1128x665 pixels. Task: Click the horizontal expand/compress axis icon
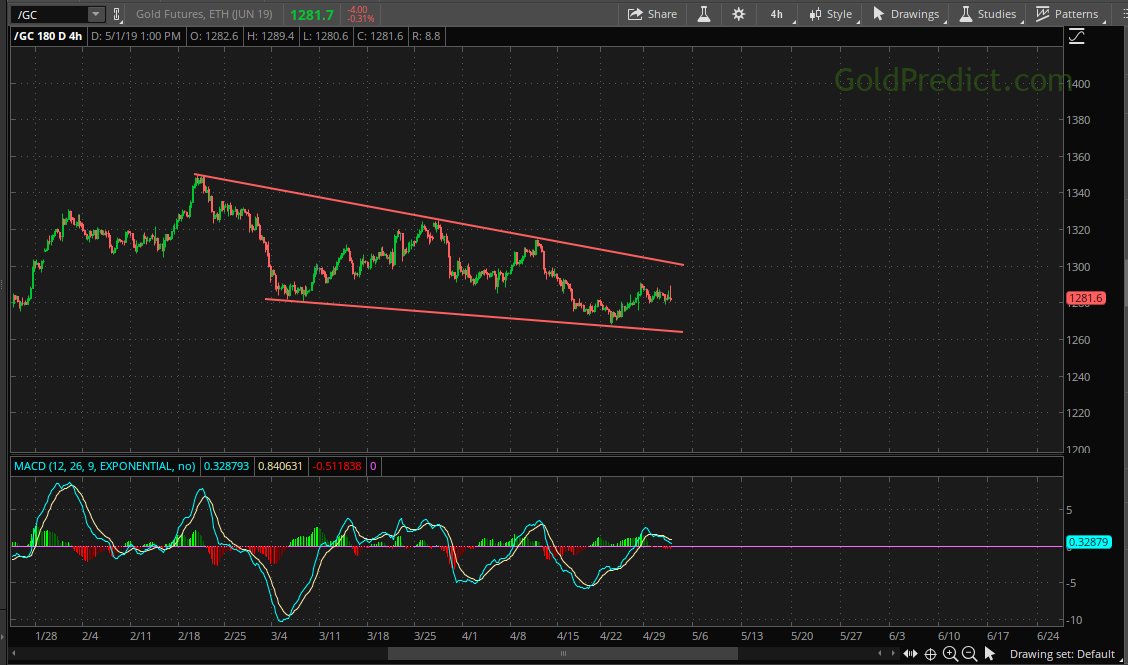(908, 654)
